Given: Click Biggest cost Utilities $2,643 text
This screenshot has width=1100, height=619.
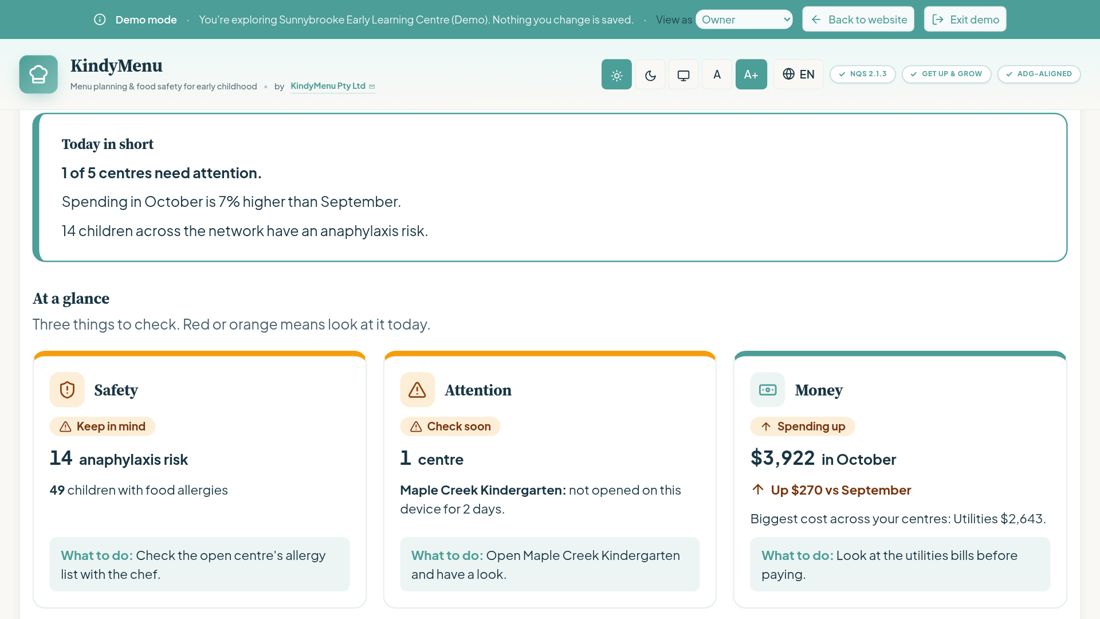Looking at the screenshot, I should 898,519.
